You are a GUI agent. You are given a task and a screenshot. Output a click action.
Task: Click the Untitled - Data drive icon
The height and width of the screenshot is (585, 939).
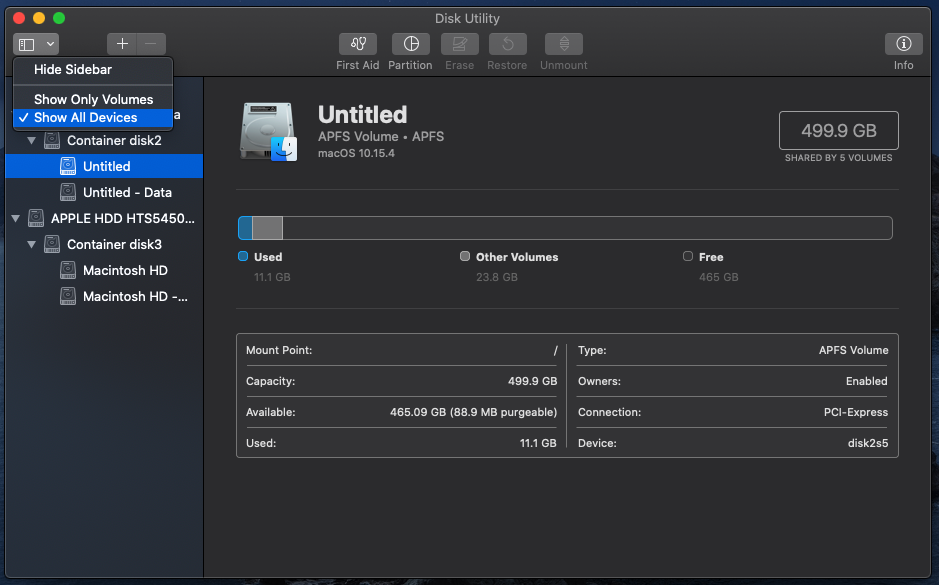[68, 192]
